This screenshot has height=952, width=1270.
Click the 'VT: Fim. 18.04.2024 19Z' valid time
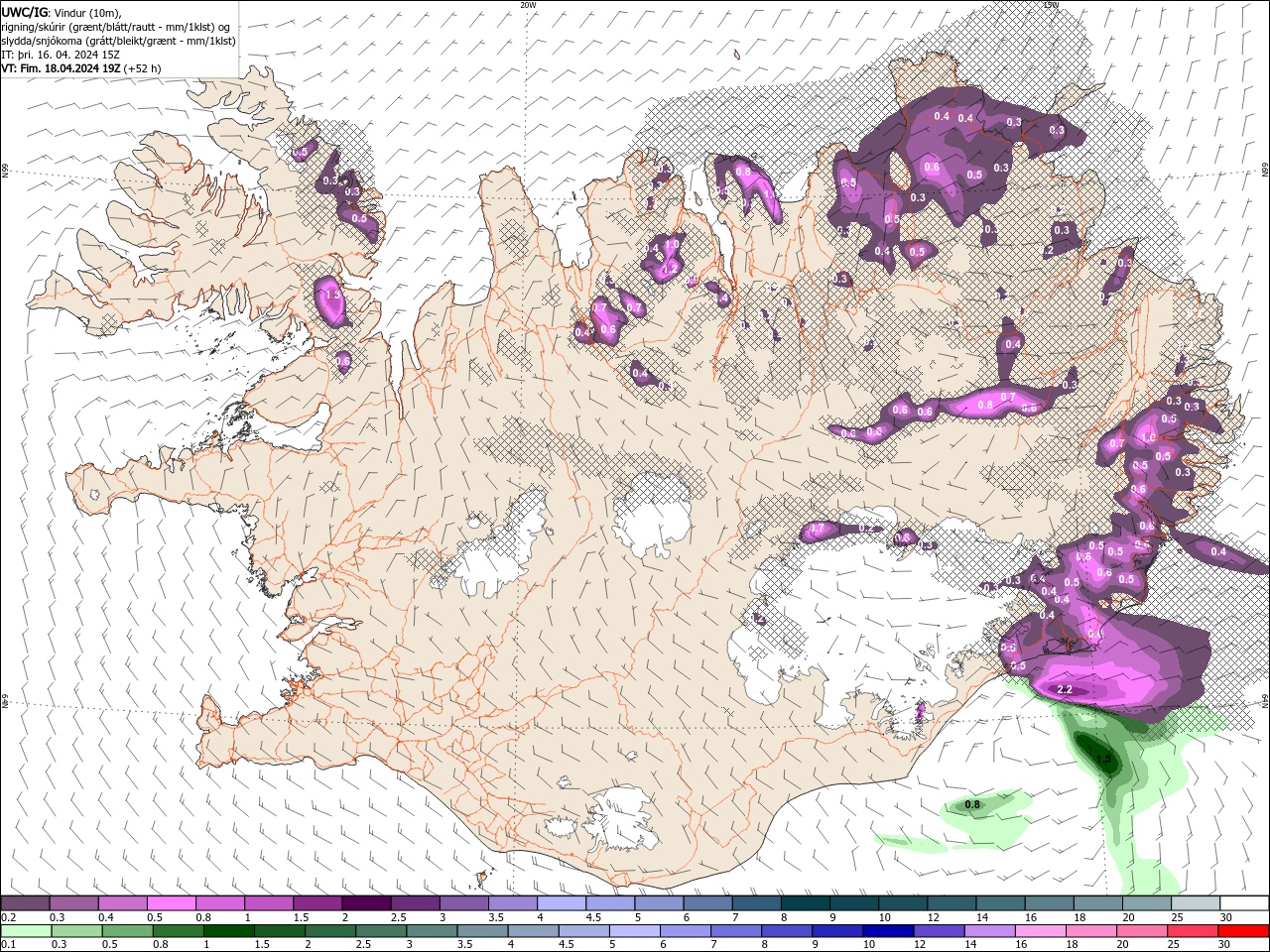click(x=62, y=68)
